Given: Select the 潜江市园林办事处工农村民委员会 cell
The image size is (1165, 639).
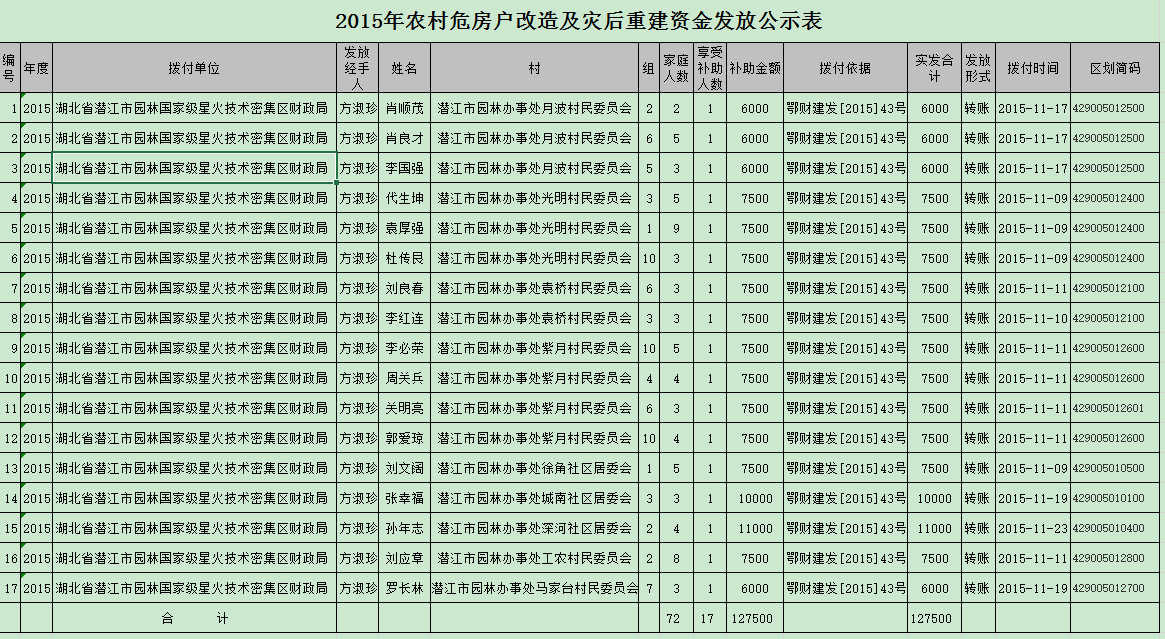Looking at the screenshot, I should click(x=535, y=559).
